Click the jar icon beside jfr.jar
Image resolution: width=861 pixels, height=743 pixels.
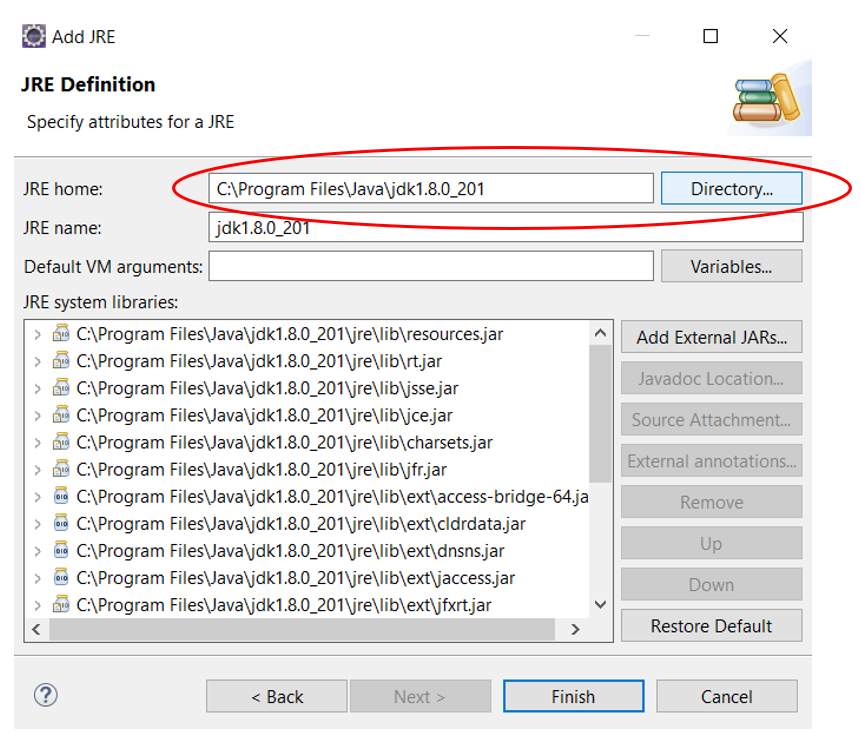(x=61, y=469)
